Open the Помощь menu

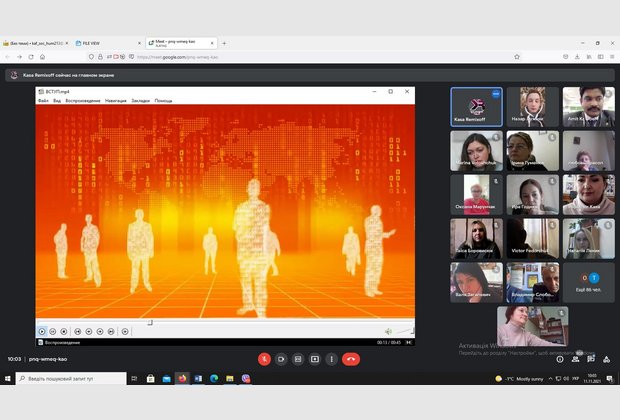click(163, 100)
